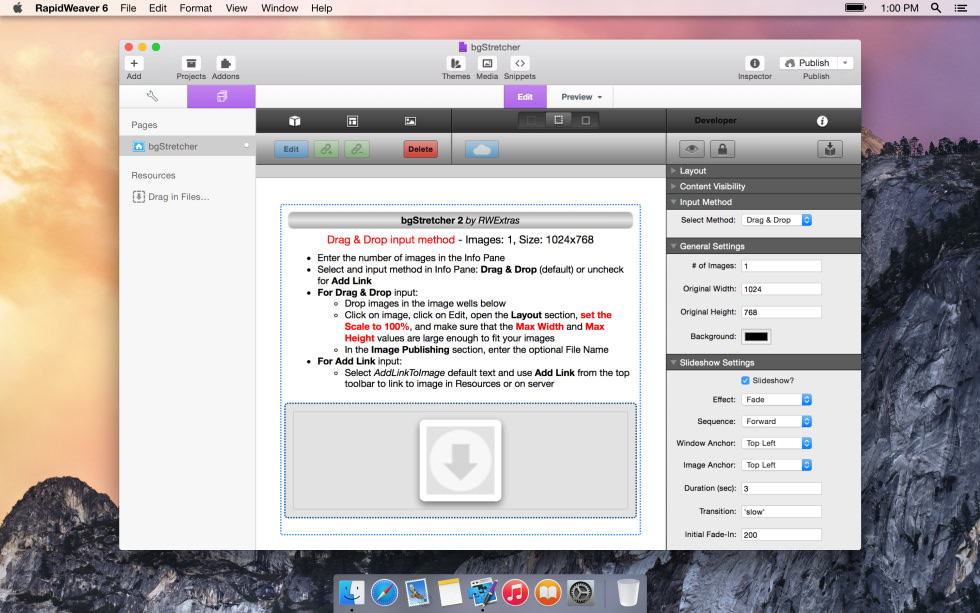Viewport: 980px width, 613px height.
Task: Click the Original Width field
Action: pyautogui.click(x=781, y=289)
